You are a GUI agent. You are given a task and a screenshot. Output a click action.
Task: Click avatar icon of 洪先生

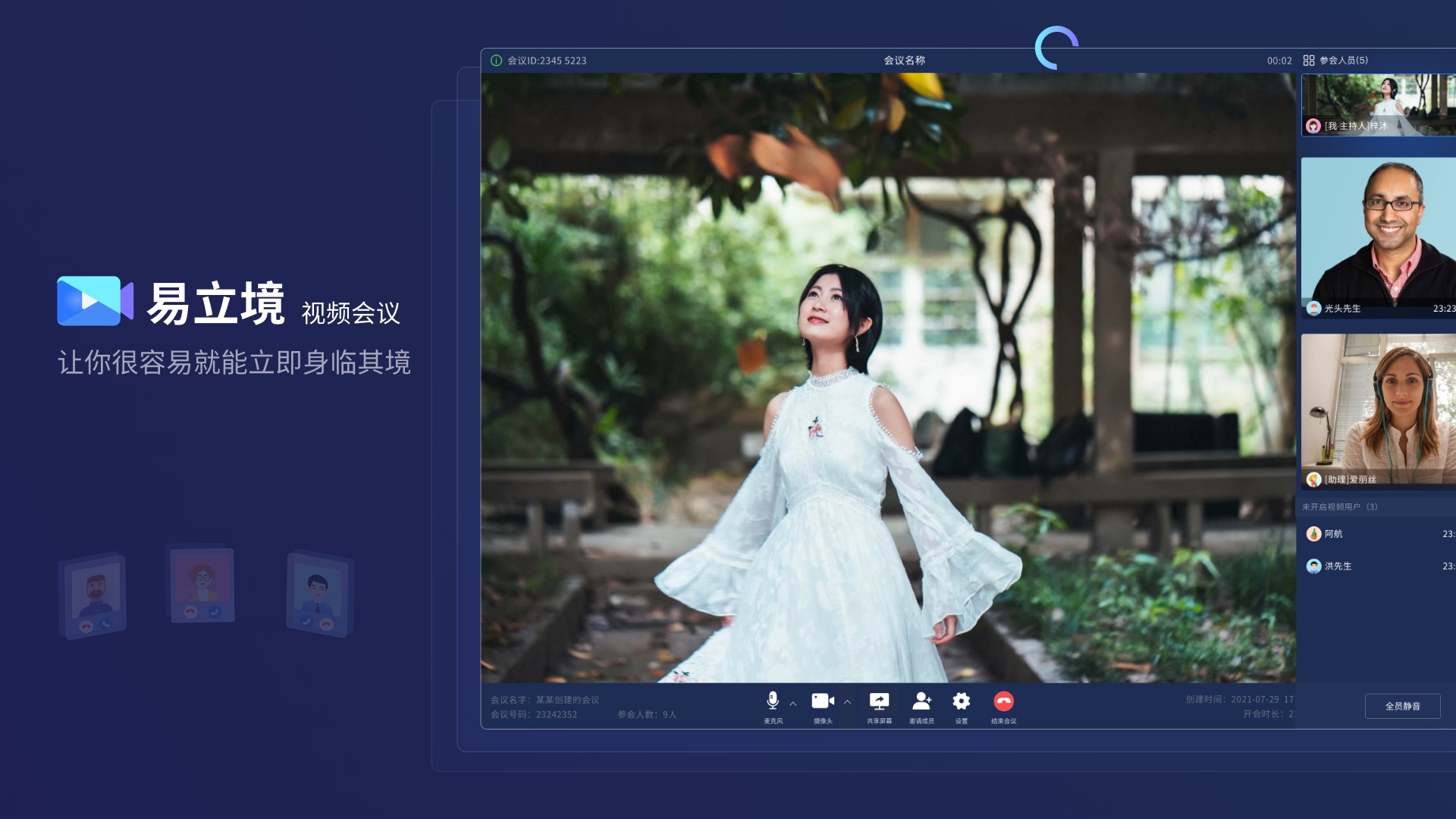click(1313, 566)
